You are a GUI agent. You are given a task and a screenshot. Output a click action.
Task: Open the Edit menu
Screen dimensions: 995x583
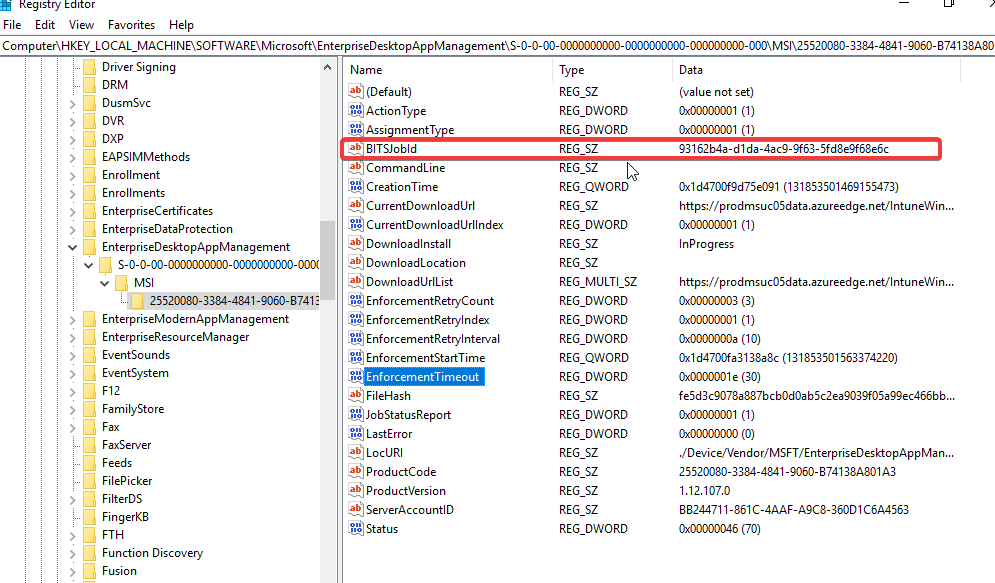pos(44,25)
